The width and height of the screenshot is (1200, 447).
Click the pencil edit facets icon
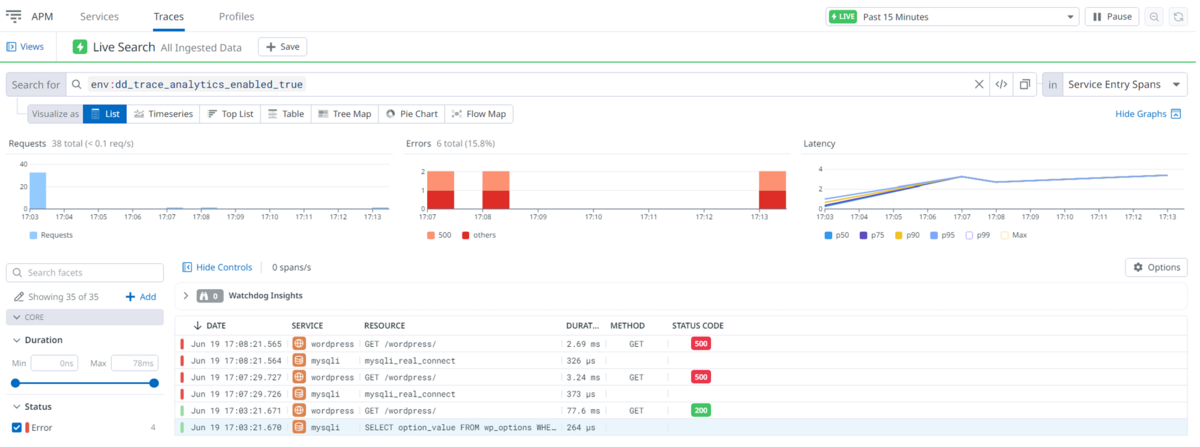19,297
